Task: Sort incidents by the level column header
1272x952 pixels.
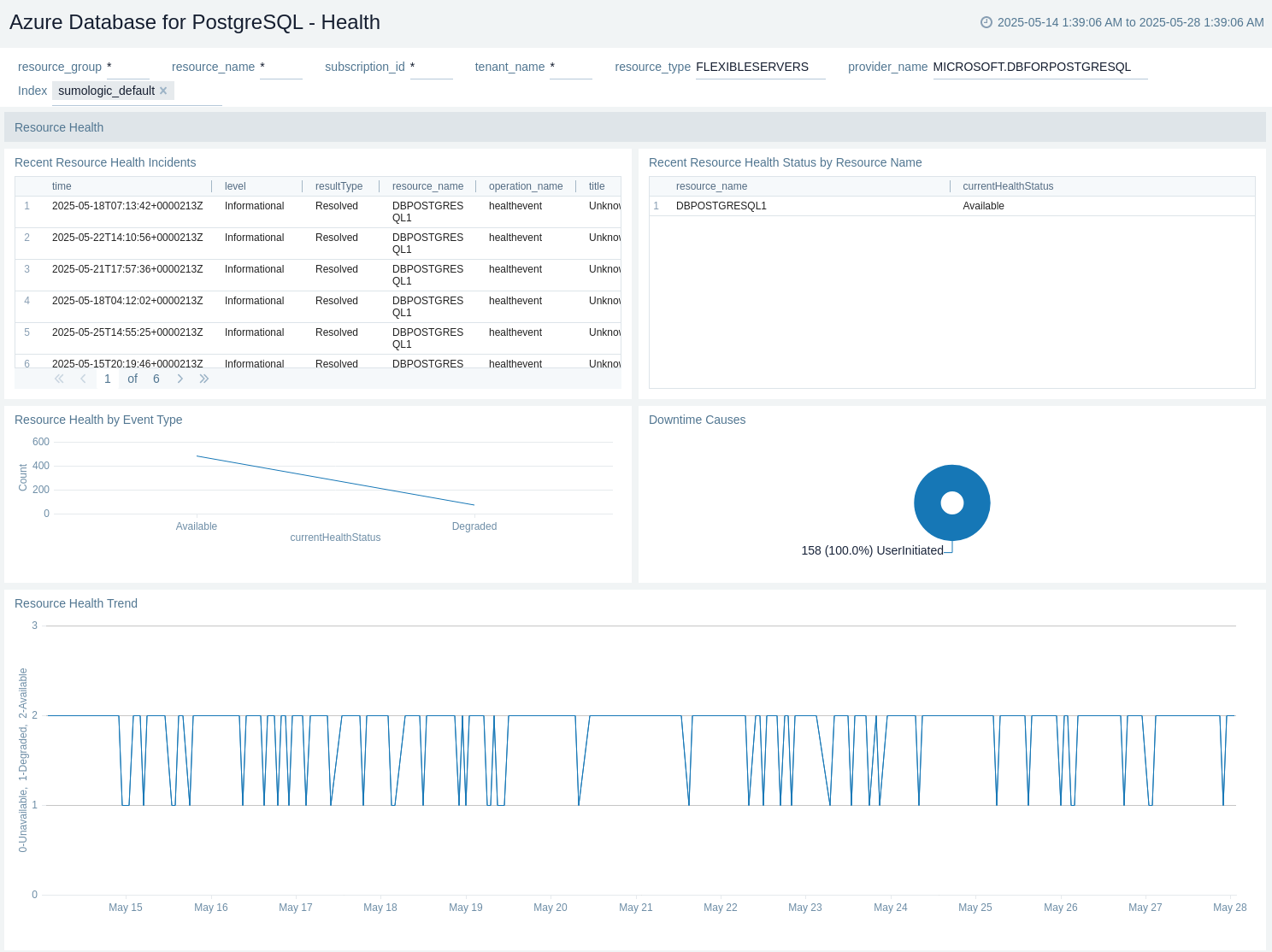Action: pos(235,186)
